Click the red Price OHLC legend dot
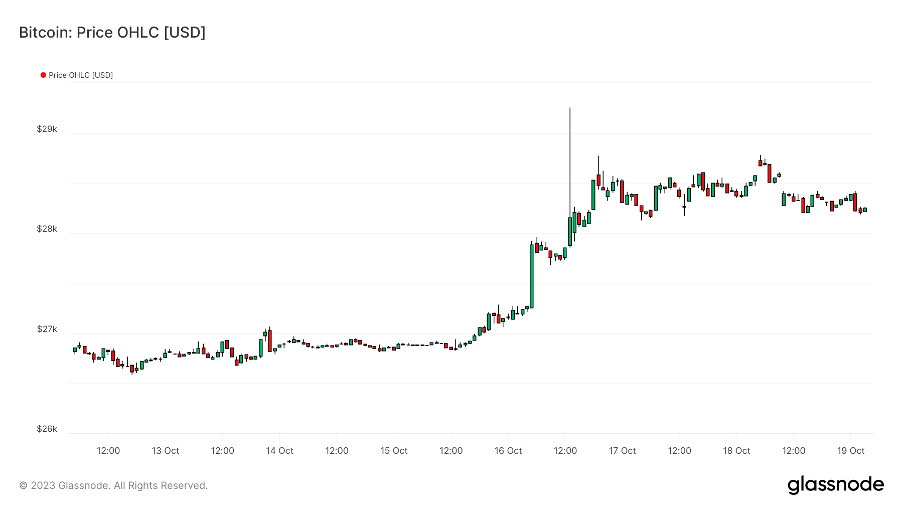The image size is (904, 508). tap(43, 75)
